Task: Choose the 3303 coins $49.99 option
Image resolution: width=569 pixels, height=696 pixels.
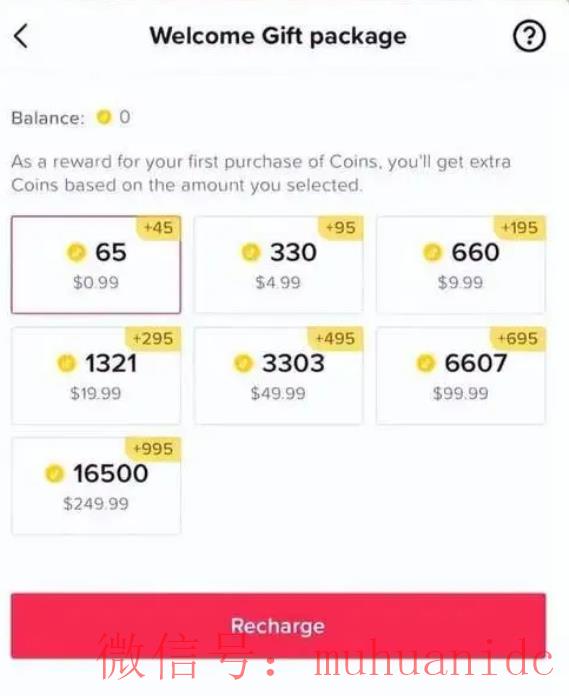Action: point(278,376)
